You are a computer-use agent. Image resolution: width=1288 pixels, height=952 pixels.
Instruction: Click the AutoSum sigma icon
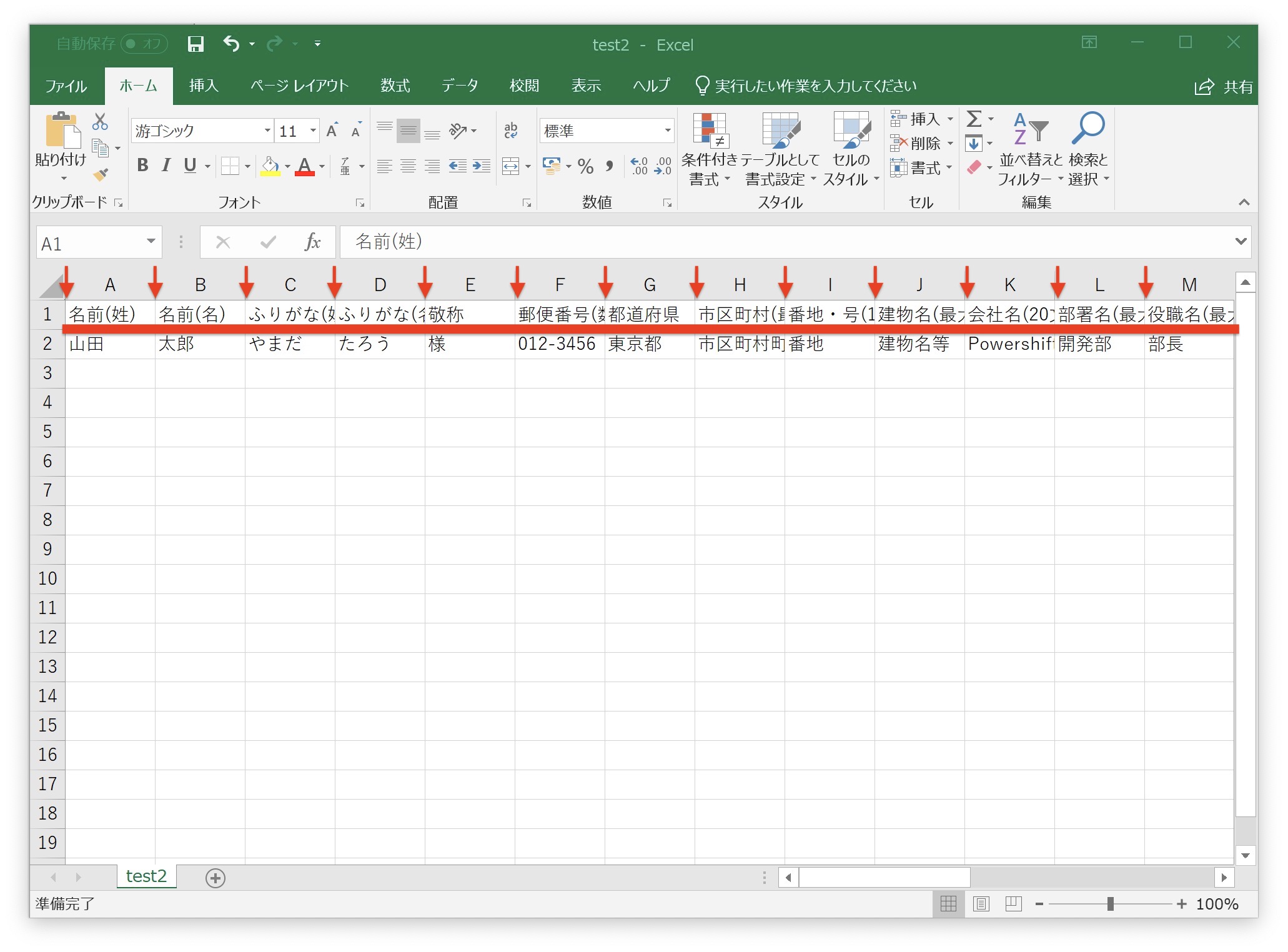click(973, 119)
